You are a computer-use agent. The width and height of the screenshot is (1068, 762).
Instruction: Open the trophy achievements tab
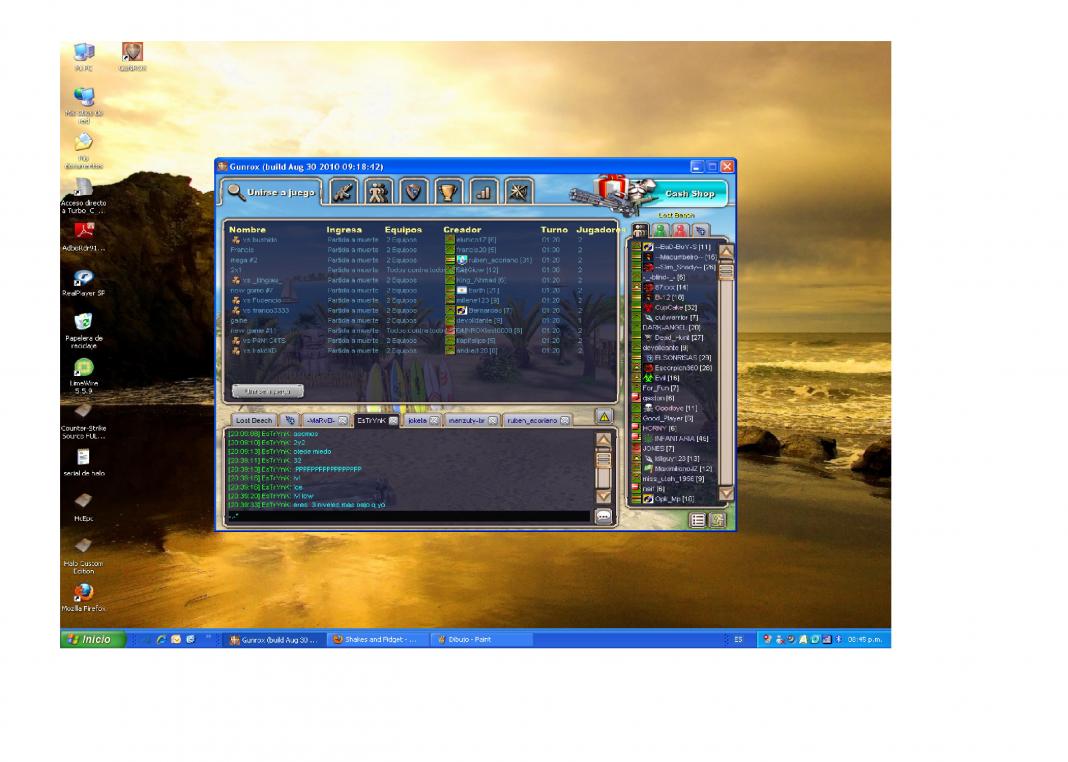[449, 191]
